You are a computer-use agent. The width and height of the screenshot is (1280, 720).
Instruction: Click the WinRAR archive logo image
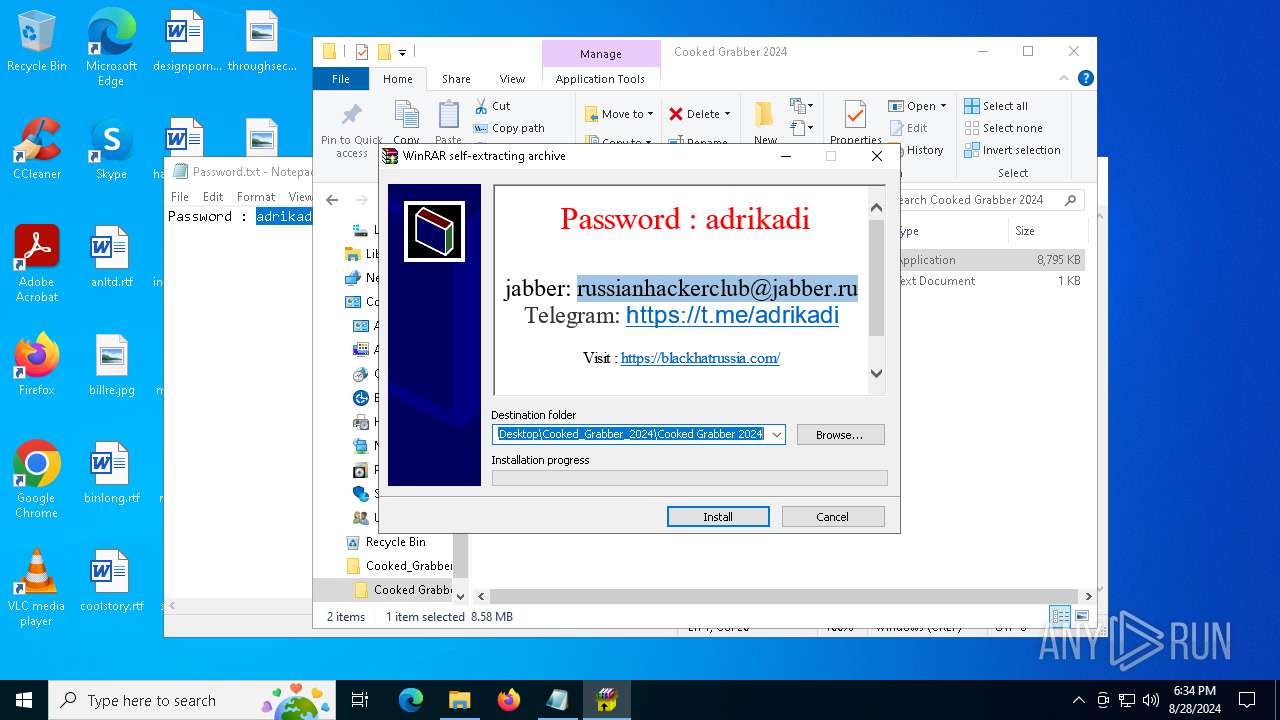click(434, 231)
